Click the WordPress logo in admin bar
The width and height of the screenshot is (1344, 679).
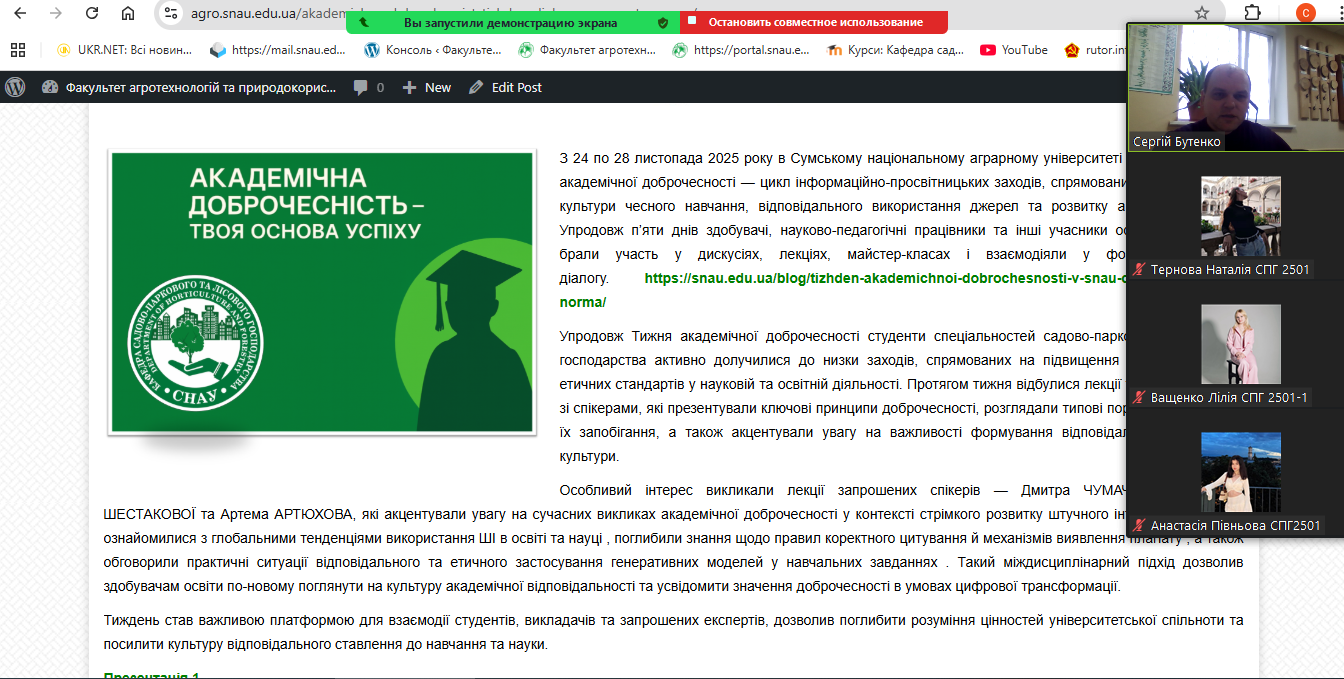tap(15, 87)
